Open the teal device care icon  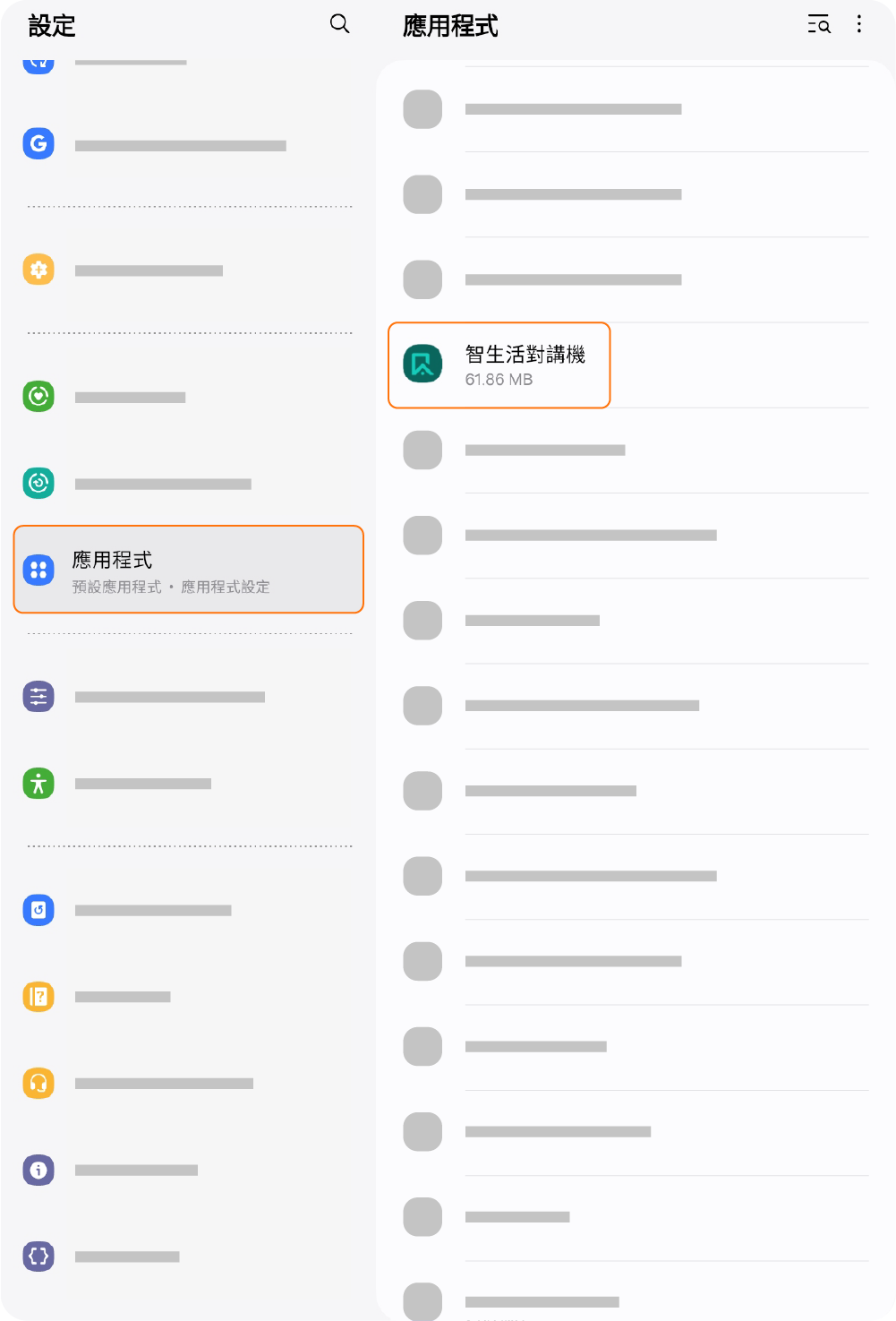38,483
